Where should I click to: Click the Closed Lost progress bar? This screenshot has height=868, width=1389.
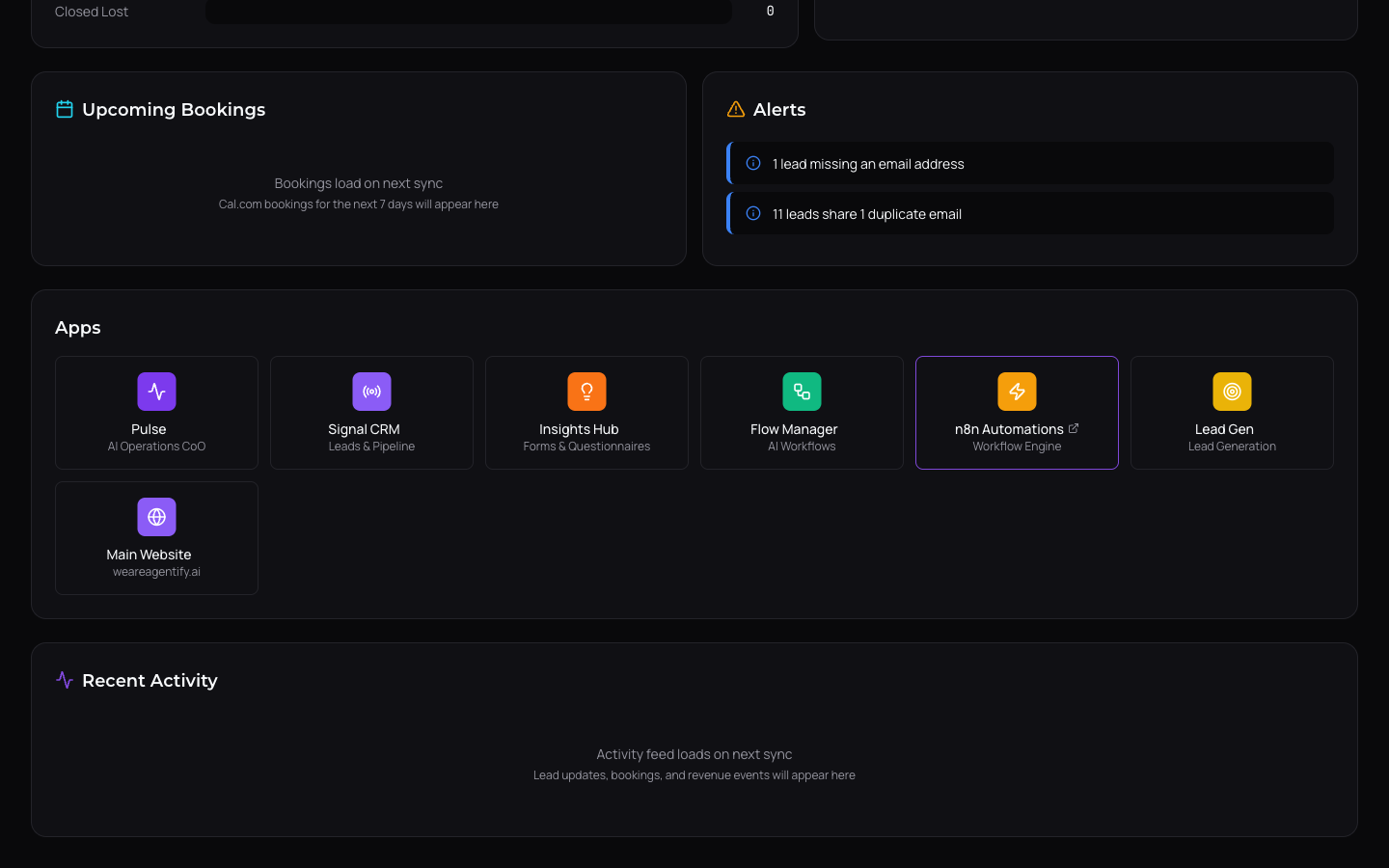click(x=468, y=11)
